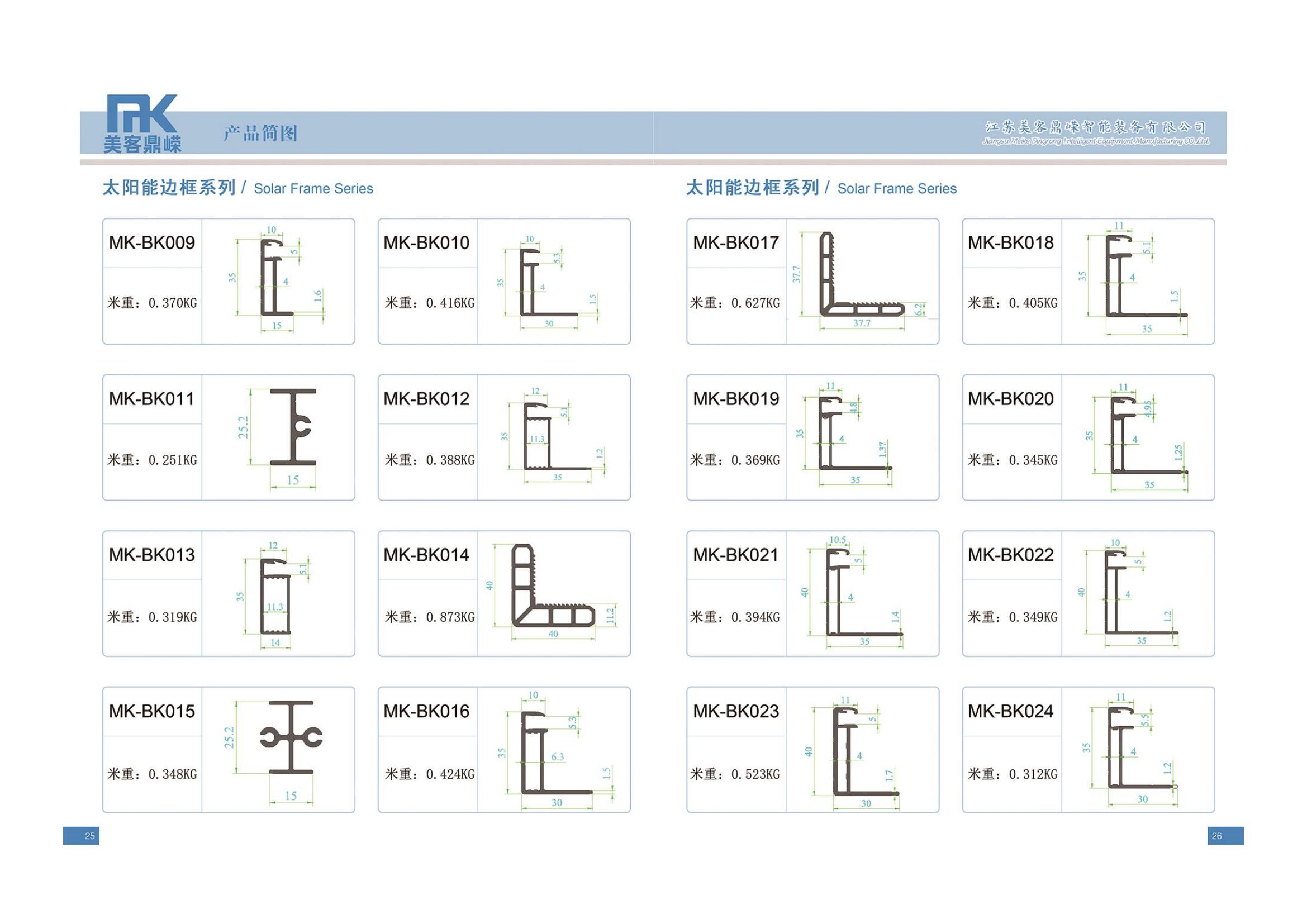Viewport: 1307px width, 924px height.
Task: Select the MK-BK009 profile drawing
Action: [x=278, y=279]
